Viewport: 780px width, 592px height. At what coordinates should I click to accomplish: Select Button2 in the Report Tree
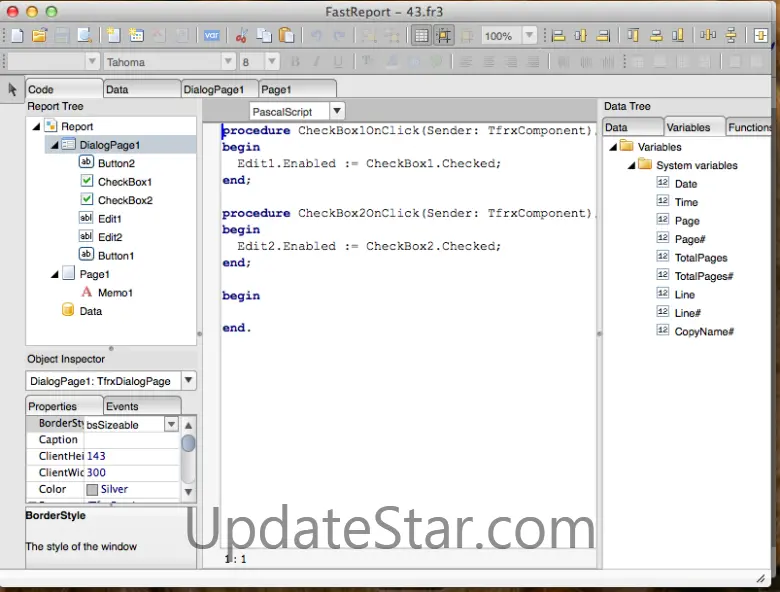click(x=116, y=164)
